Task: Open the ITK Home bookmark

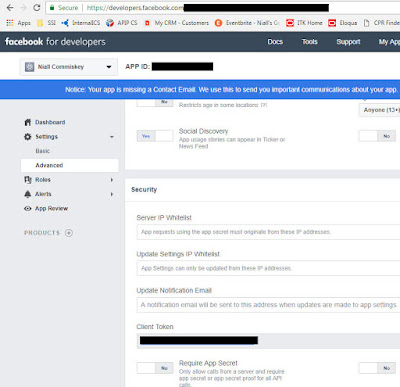Action: tap(304, 23)
